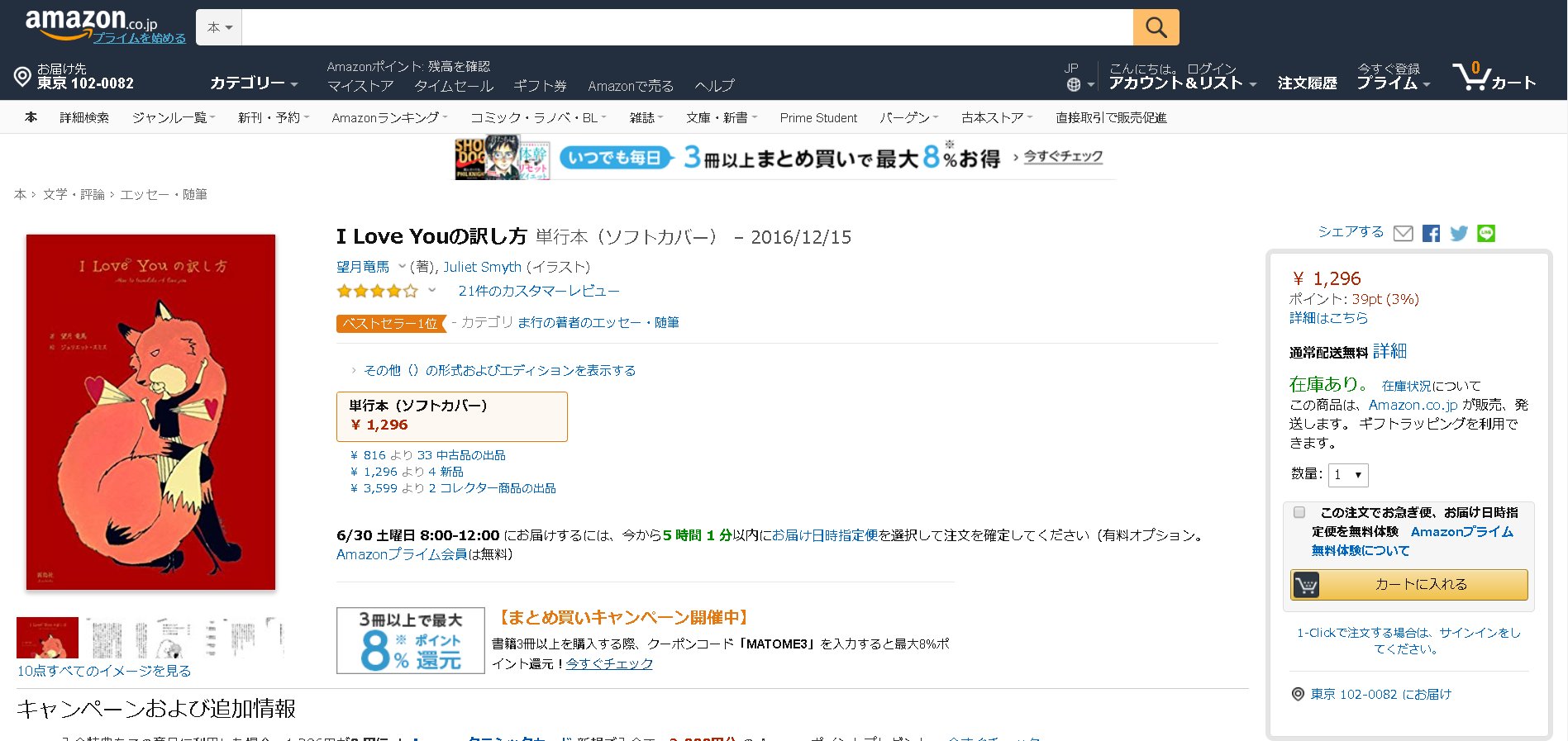Click 詳細検索 in books nav
Viewport: 1568px width, 741px height.
(84, 118)
